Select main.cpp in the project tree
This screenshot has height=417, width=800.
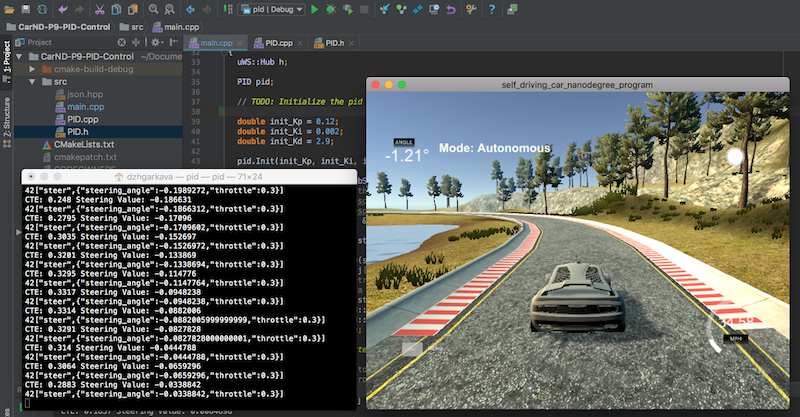pyautogui.click(x=79, y=107)
